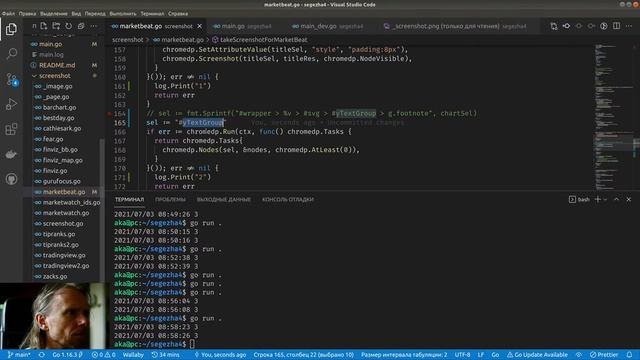Maximize the terminal panel with up chevron
Screen dimensions: 640x360
(x=616, y=199)
